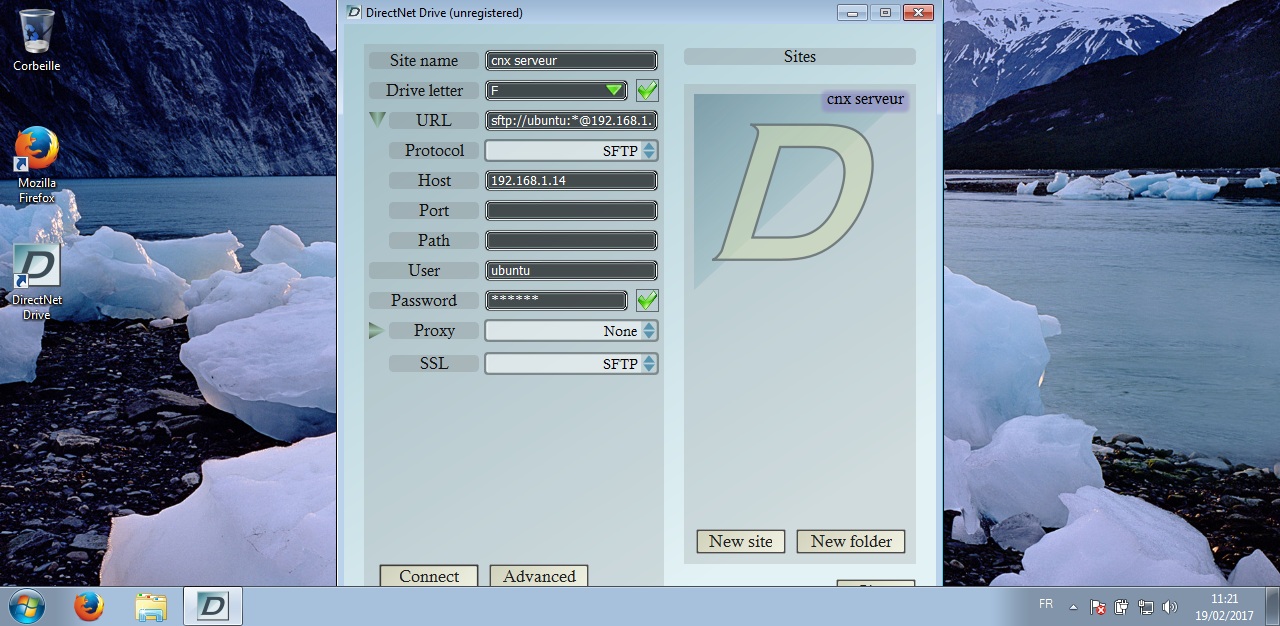Image resolution: width=1280 pixels, height=626 pixels.
Task: Click Windows Start button orb
Action: (x=27, y=606)
